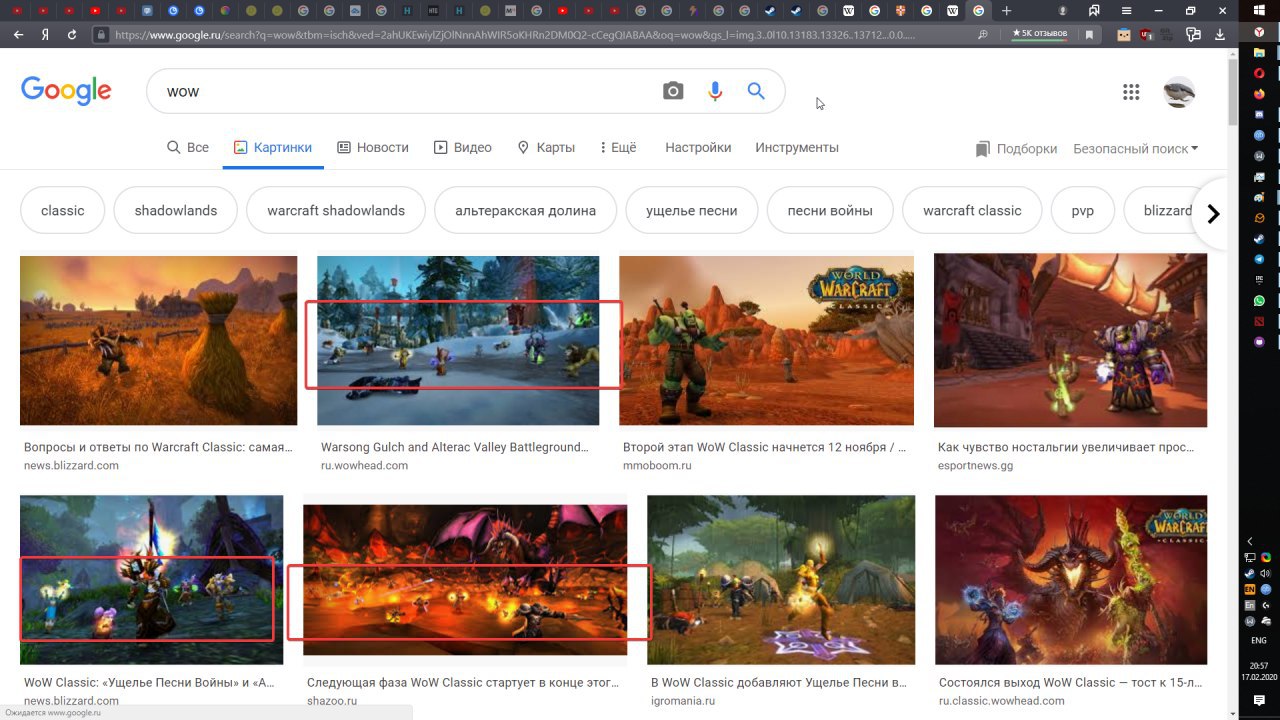Select the 'shadowlands' suggestion chip

tap(176, 210)
